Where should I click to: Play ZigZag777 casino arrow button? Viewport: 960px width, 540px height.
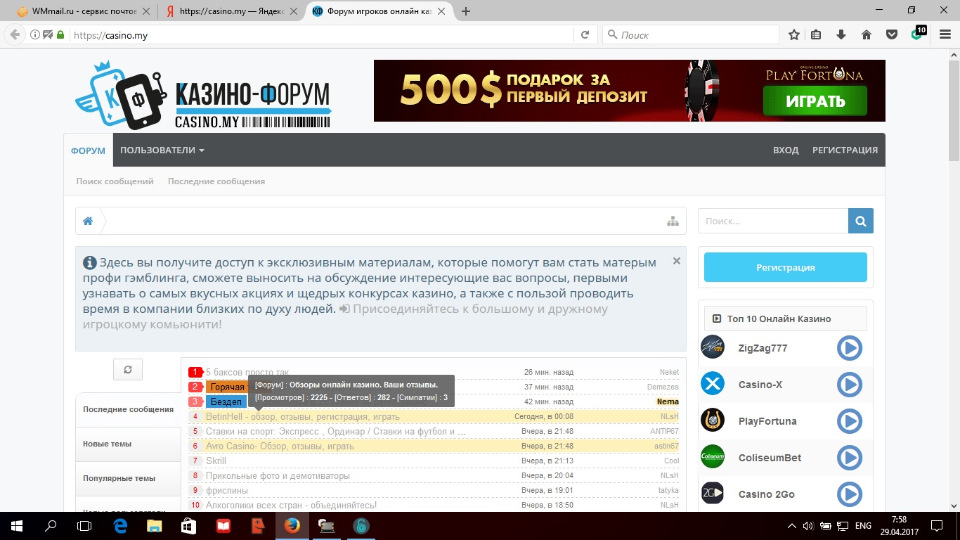tap(849, 348)
